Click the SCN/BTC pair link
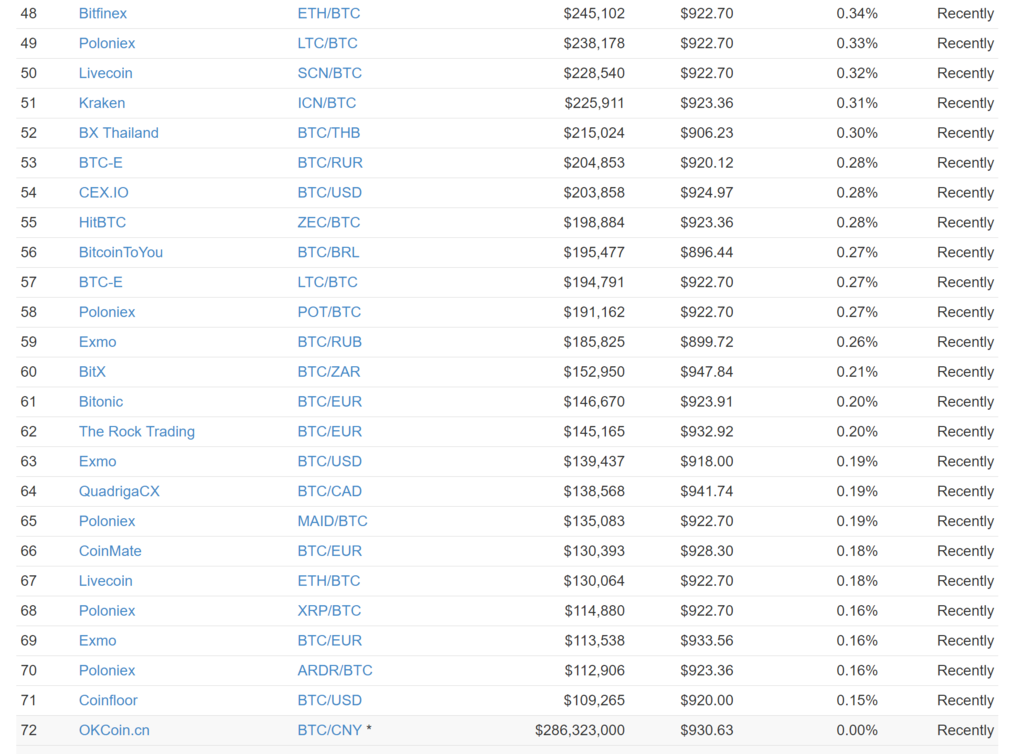The height and width of the screenshot is (754, 1024). pyautogui.click(x=329, y=73)
